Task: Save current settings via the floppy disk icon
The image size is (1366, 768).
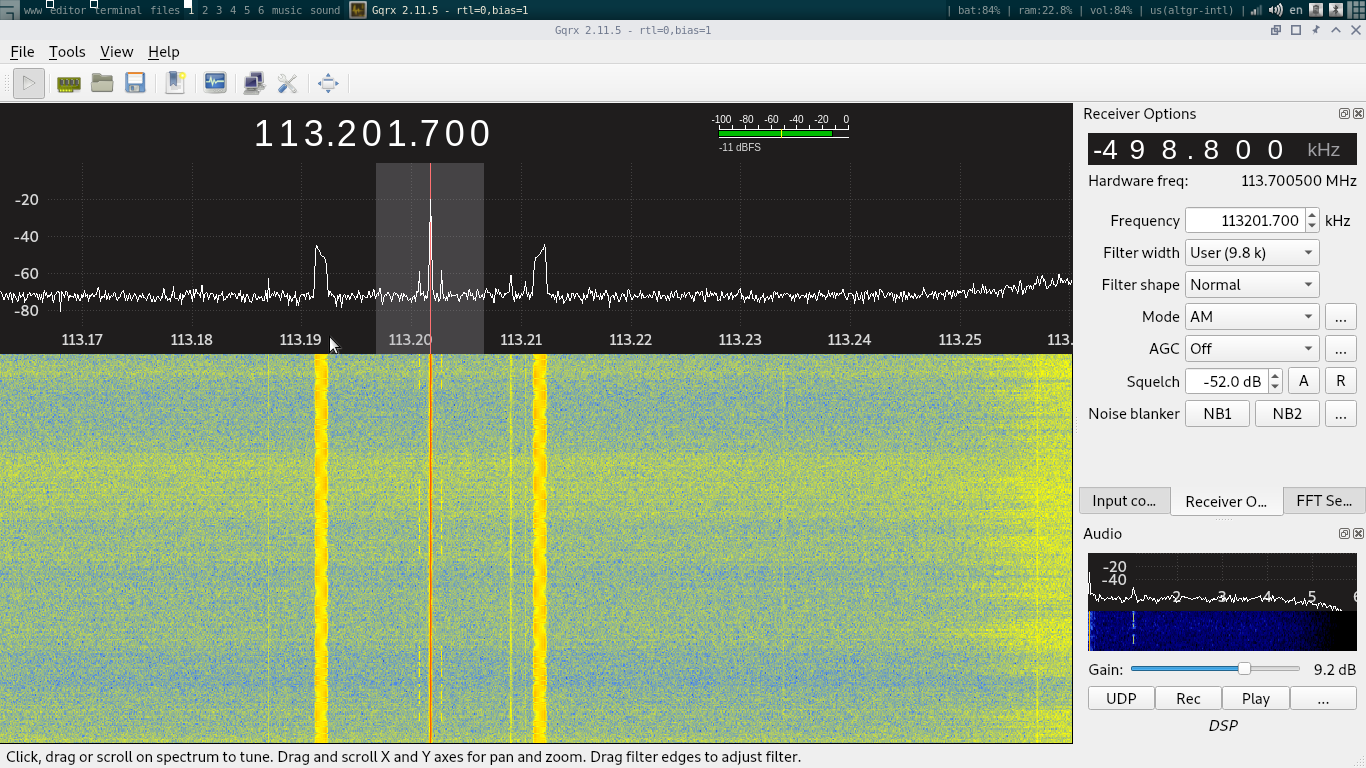Action: coord(135,83)
